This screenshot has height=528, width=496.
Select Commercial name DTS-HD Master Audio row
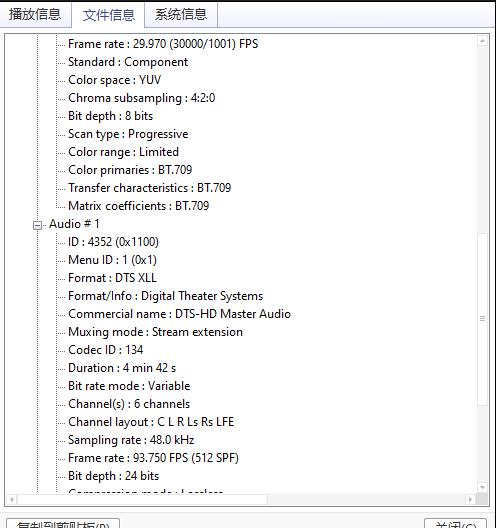tap(179, 314)
